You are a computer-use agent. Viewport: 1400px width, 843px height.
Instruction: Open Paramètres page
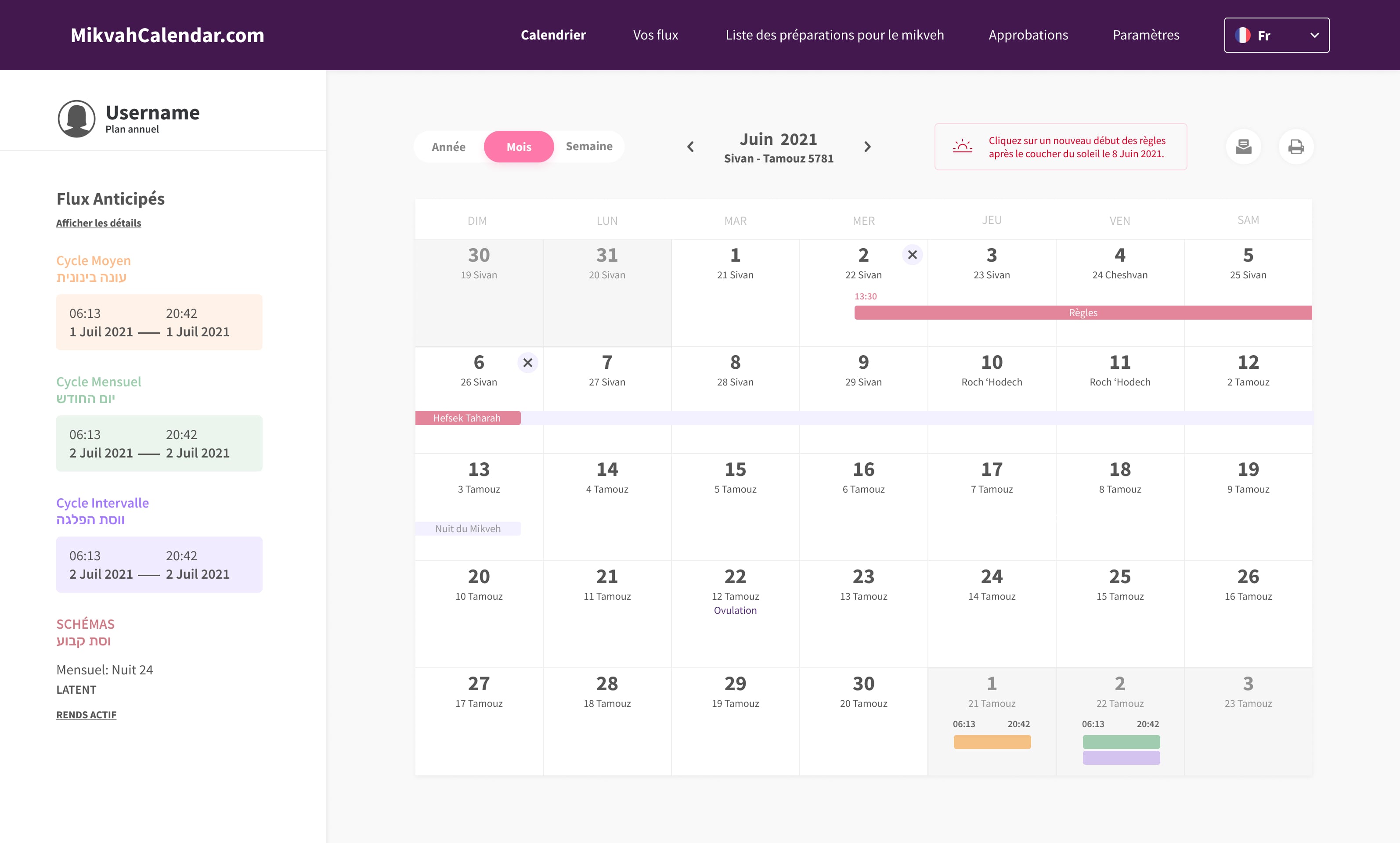coord(1145,35)
